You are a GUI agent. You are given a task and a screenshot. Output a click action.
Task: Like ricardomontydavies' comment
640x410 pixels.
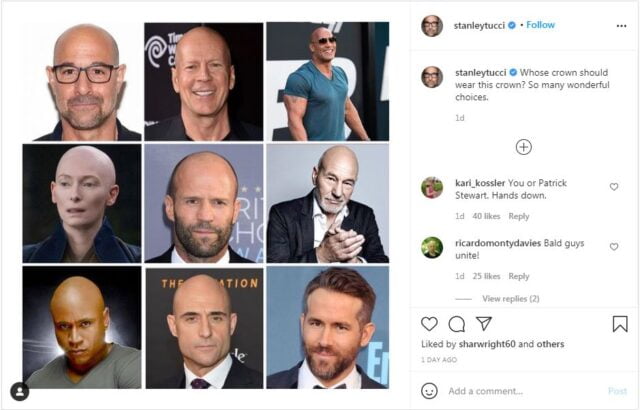click(x=614, y=246)
